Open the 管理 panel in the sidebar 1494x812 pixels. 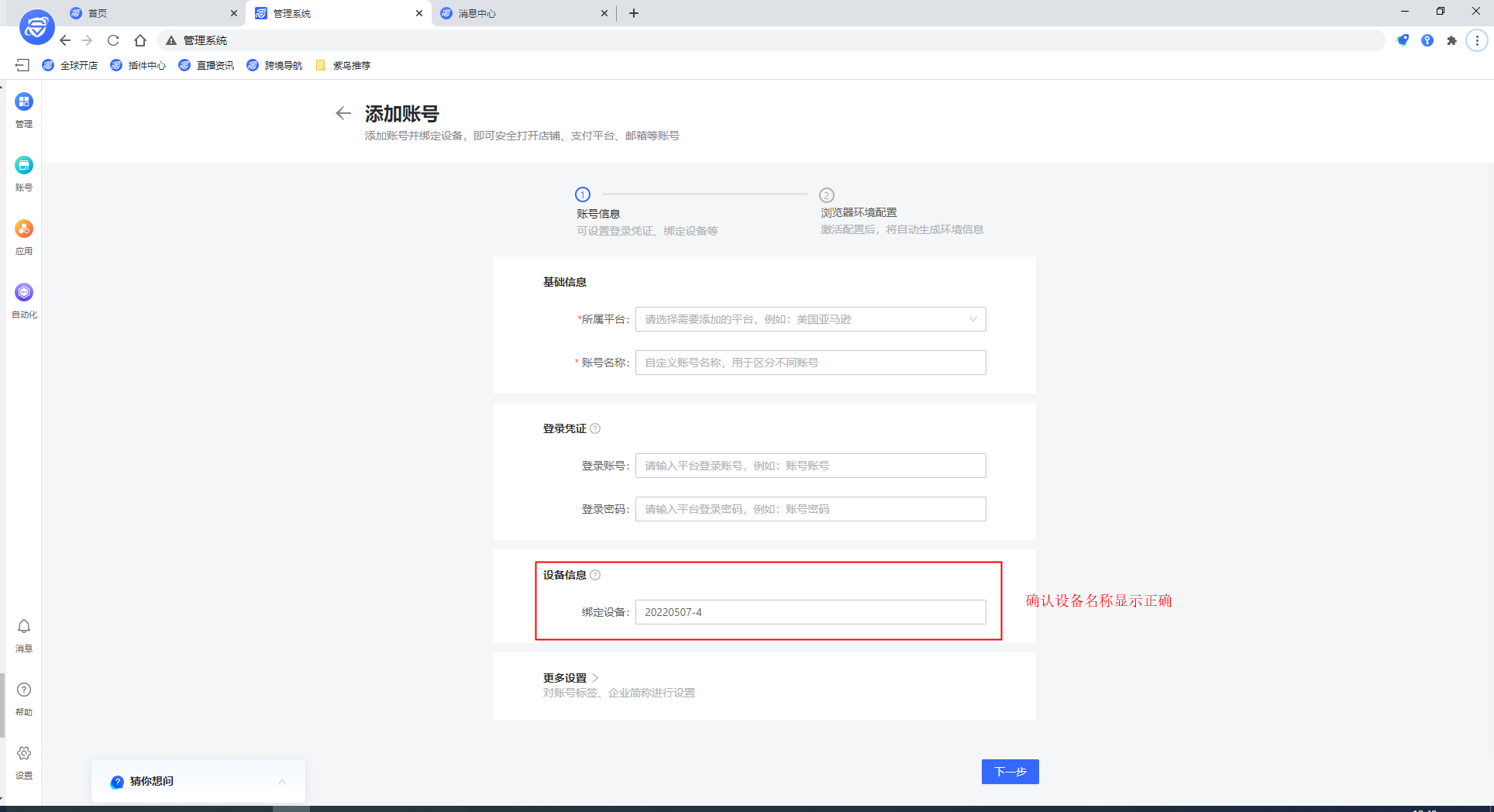[x=23, y=108]
